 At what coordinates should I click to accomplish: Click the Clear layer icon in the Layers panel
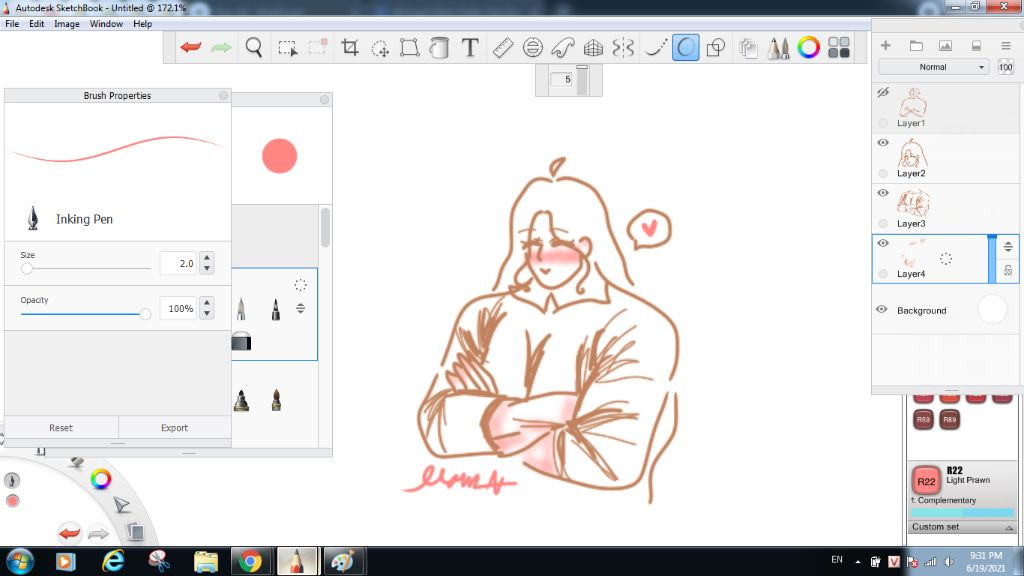[x=976, y=46]
